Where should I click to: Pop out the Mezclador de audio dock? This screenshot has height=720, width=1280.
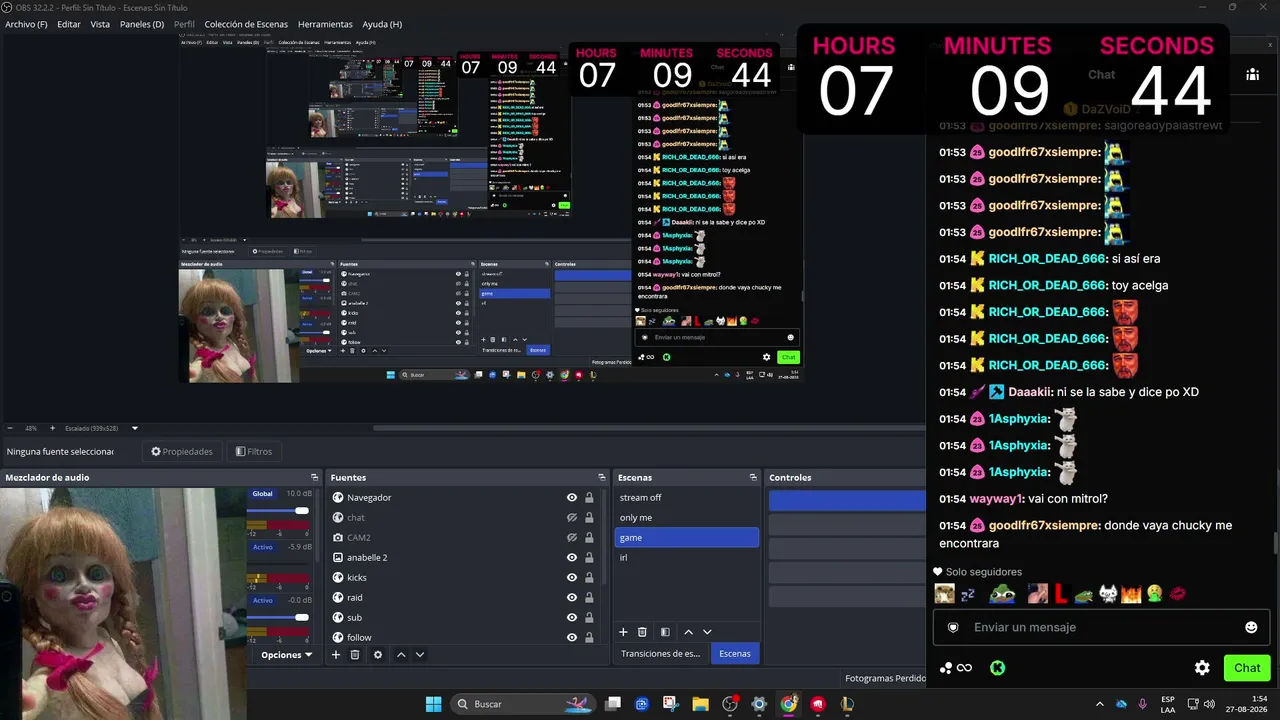coord(314,477)
